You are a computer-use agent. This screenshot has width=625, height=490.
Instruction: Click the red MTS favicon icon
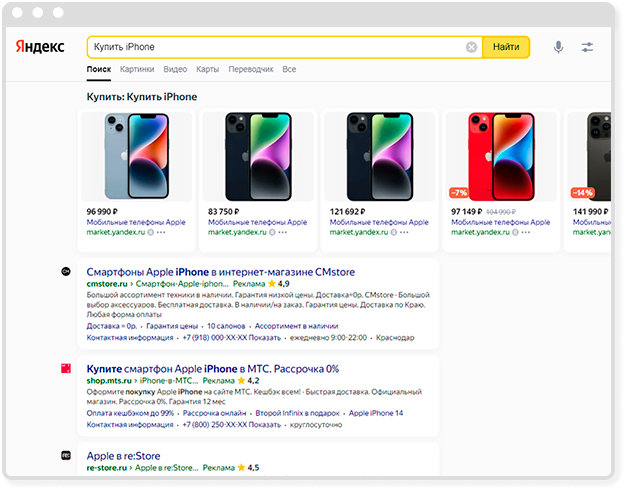[x=66, y=369]
